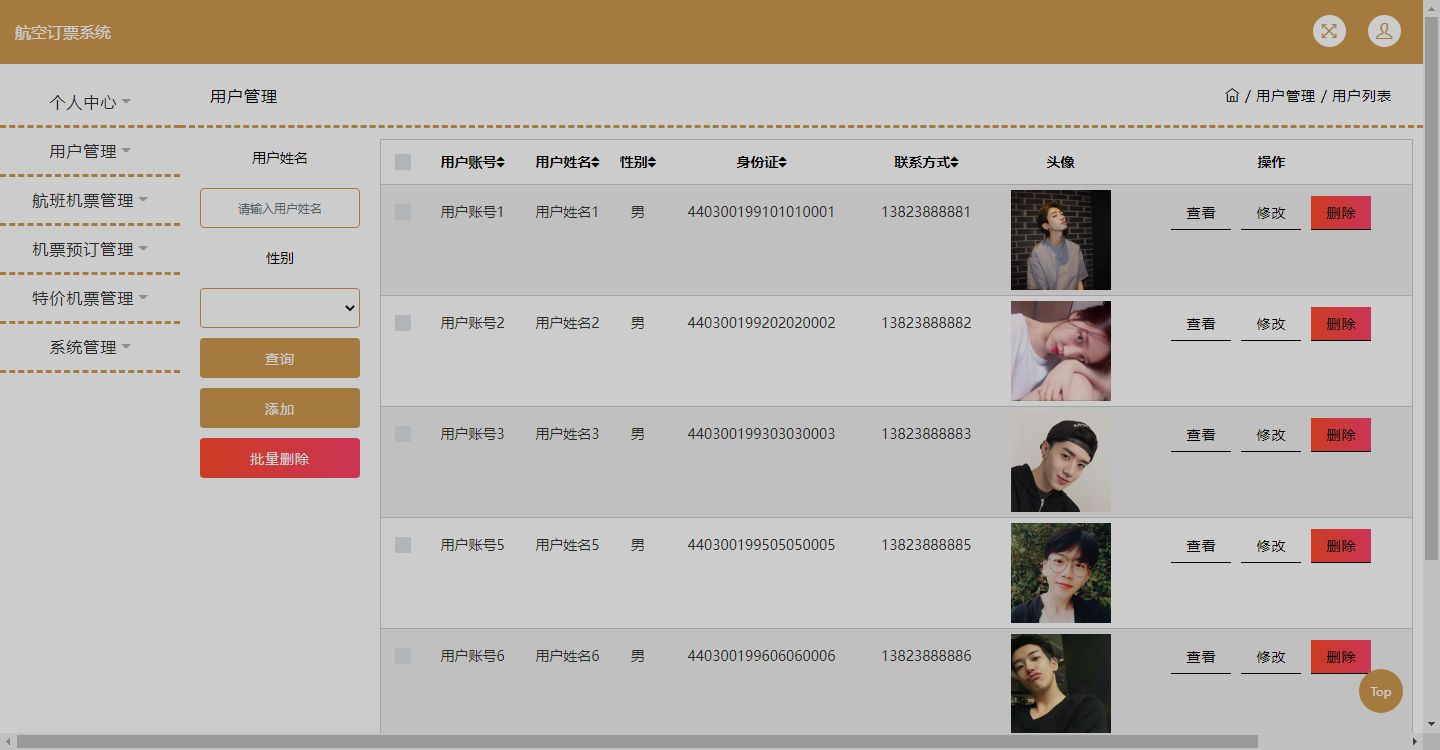Click 删除 for 用户账号5
The image size is (1440, 750).
pyautogui.click(x=1341, y=546)
